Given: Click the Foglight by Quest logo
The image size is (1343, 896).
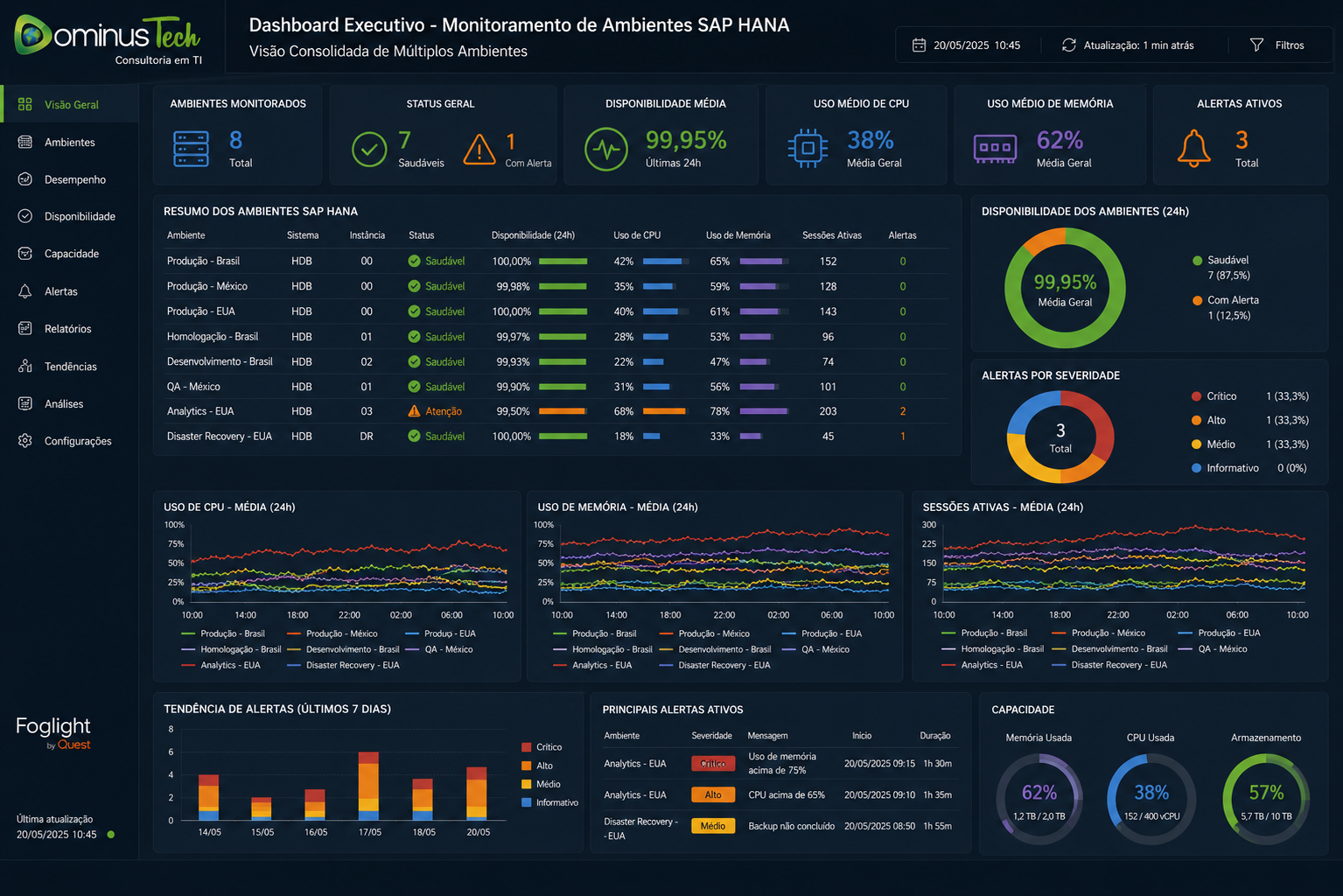Looking at the screenshot, I should point(53,732).
